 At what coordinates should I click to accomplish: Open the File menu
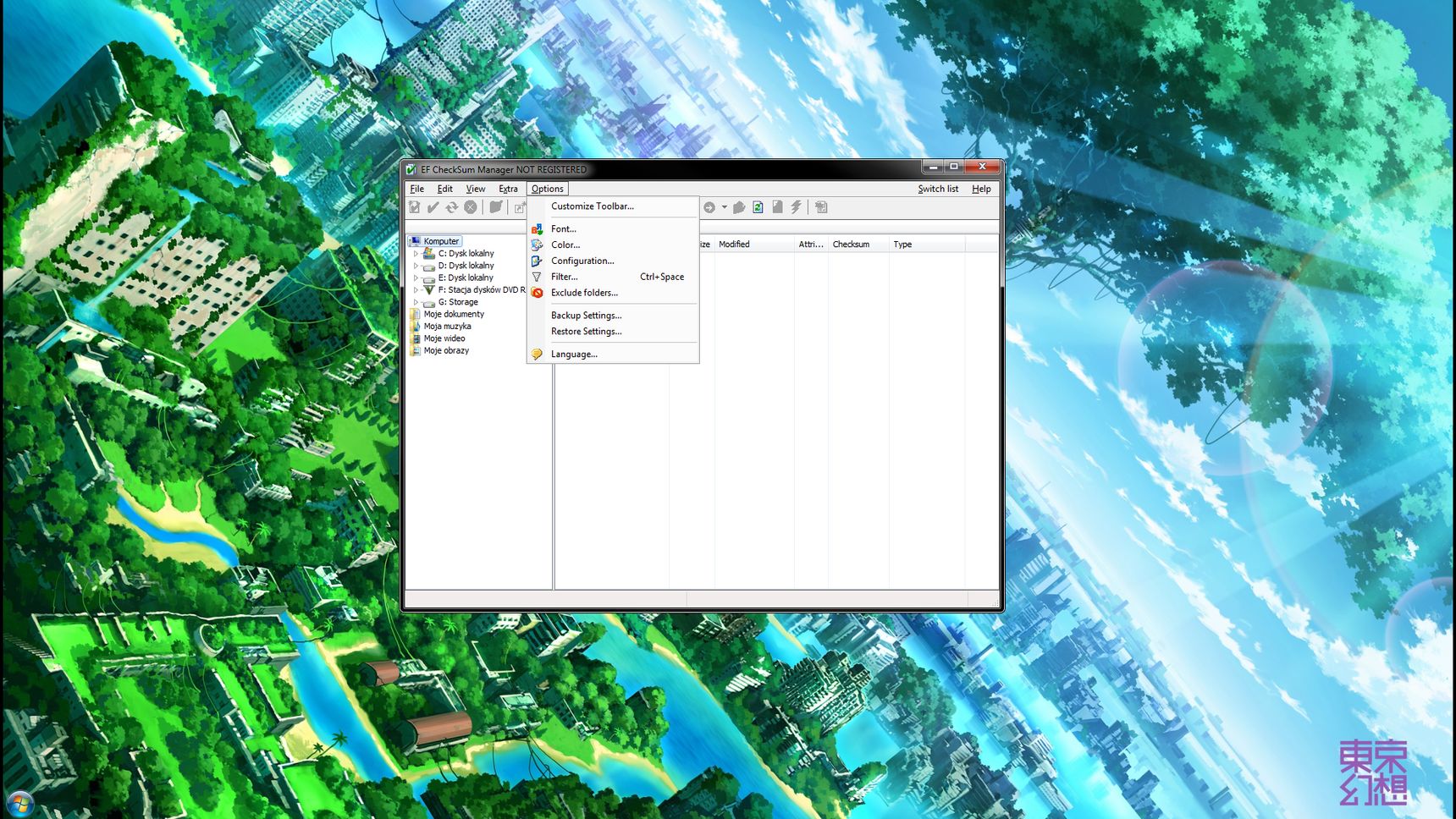click(417, 189)
